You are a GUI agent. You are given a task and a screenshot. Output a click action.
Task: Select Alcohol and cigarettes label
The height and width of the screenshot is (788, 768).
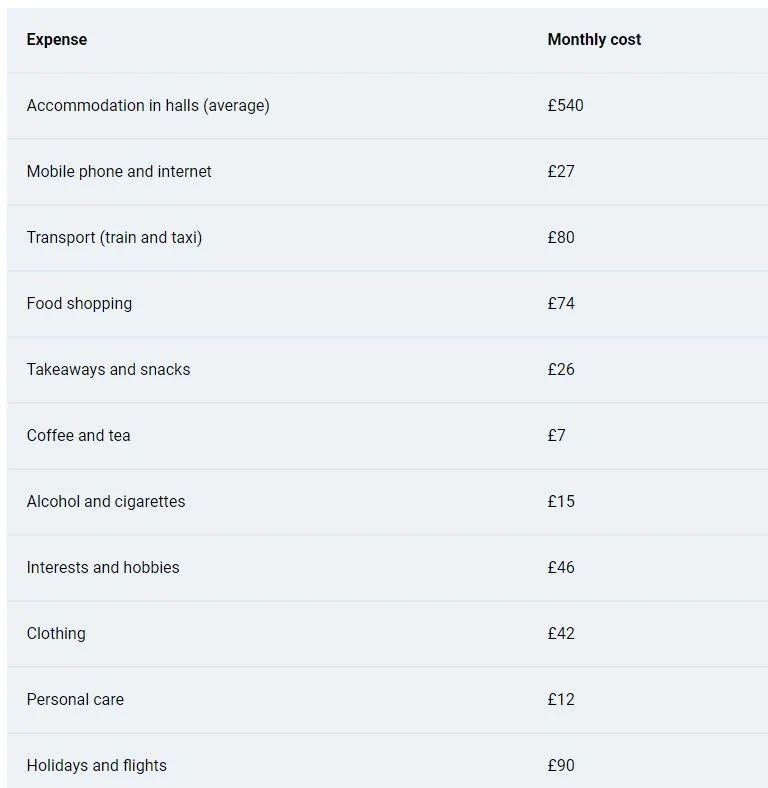tap(106, 502)
